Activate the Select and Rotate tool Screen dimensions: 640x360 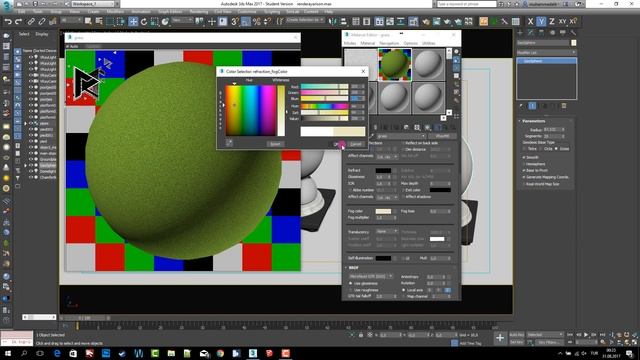tap(144, 22)
